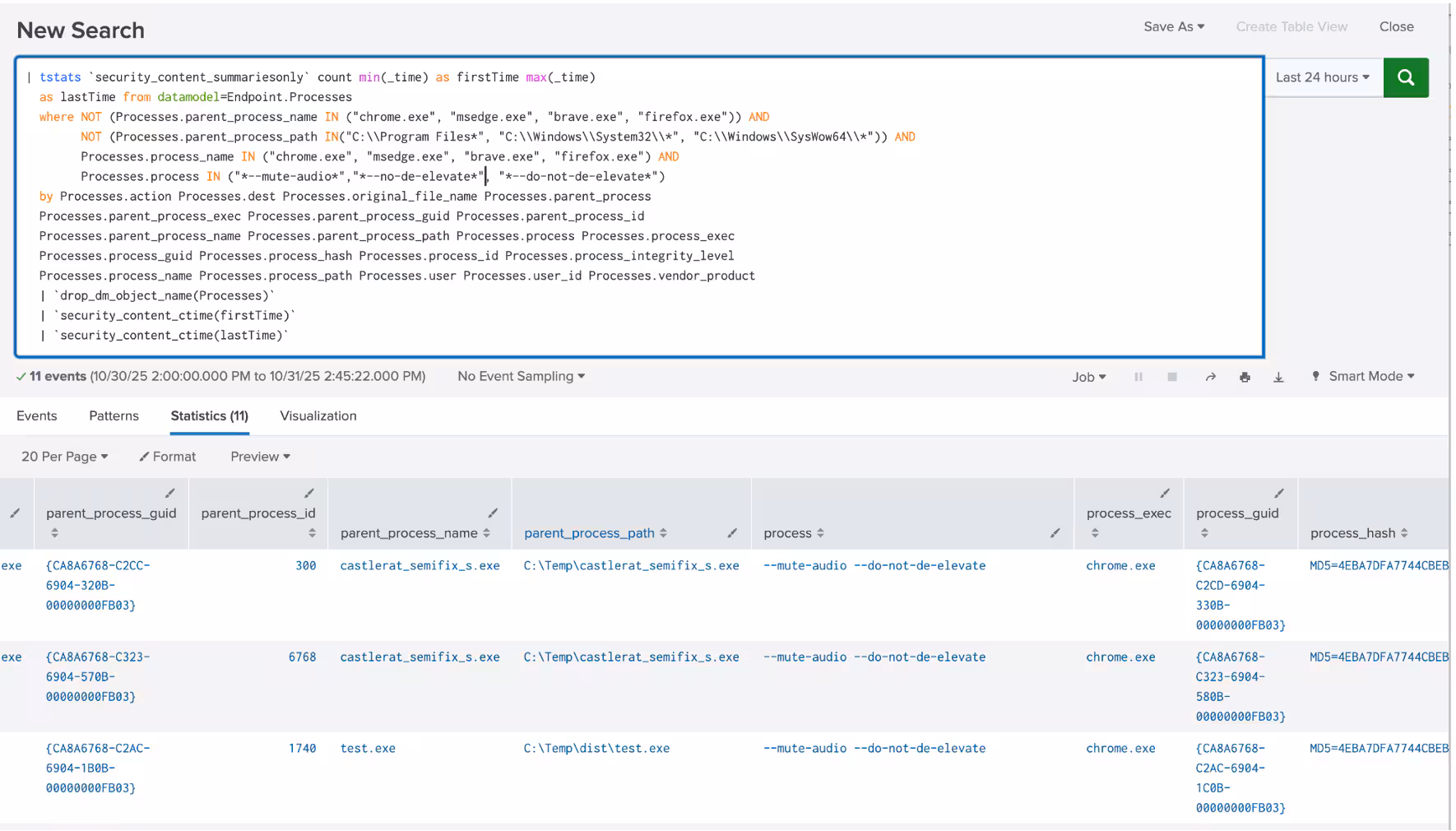Open the Visualization tab
1456x831 pixels.
click(x=318, y=415)
